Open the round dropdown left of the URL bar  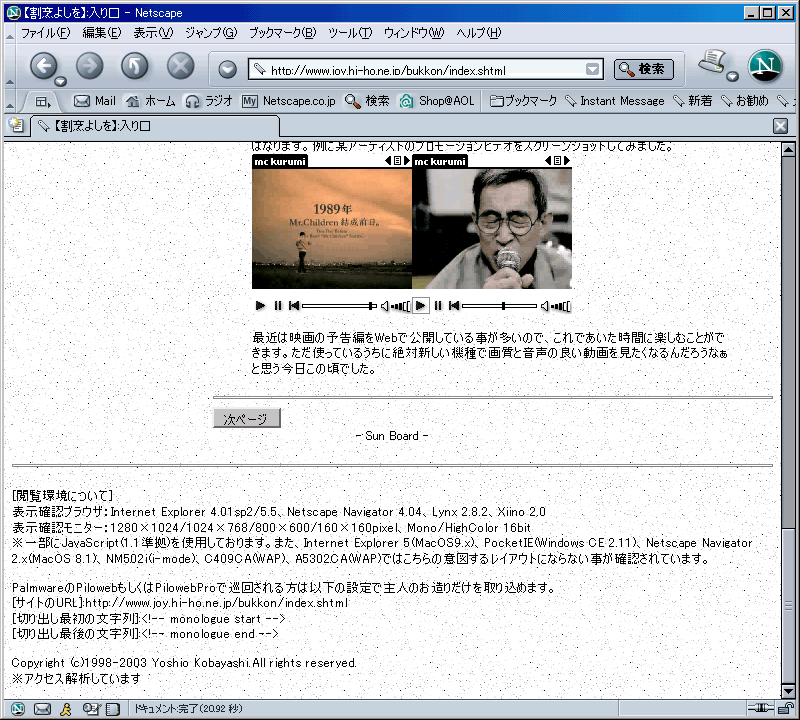pos(228,69)
